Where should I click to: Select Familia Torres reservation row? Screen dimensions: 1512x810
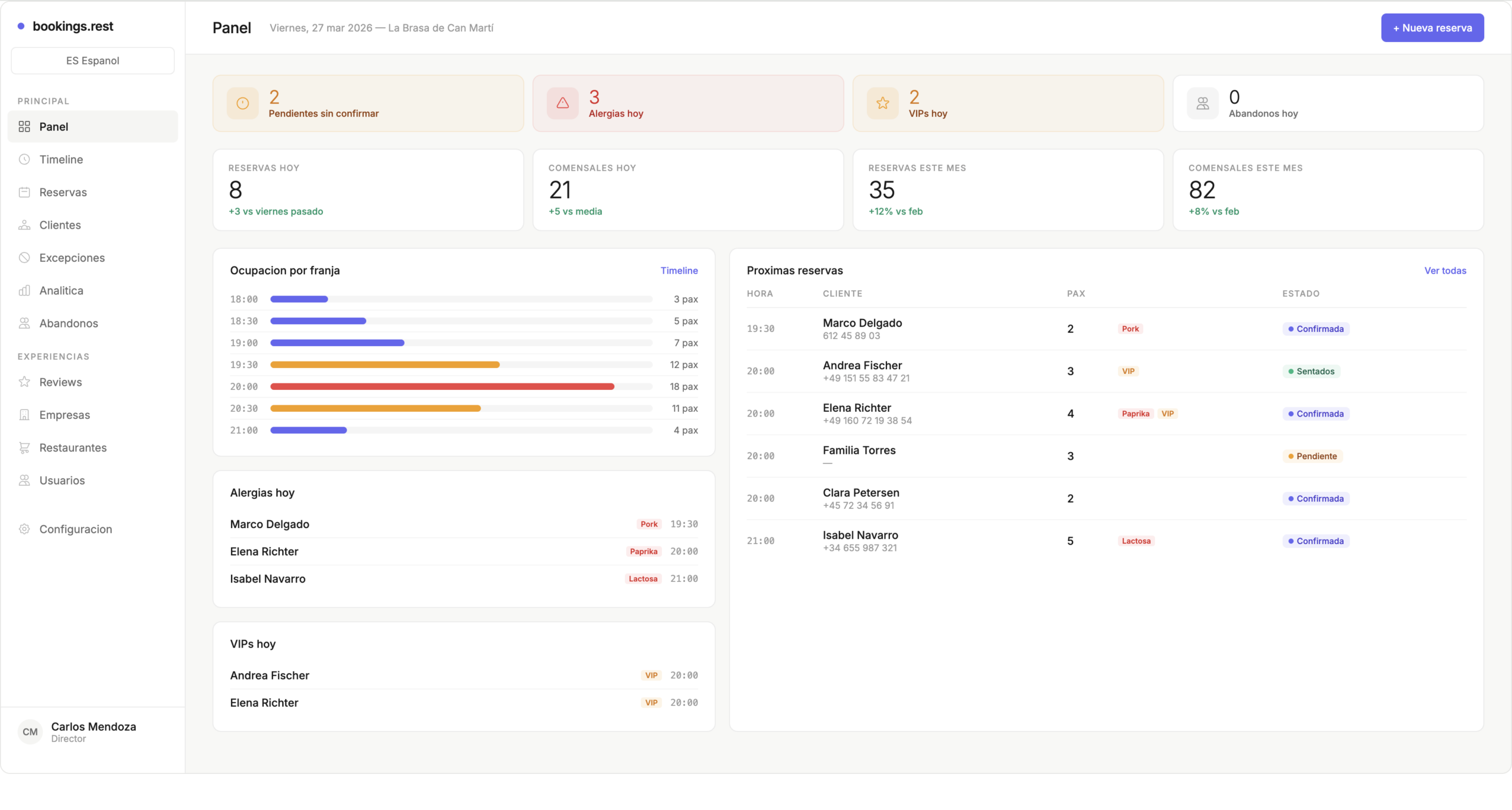click(1106, 456)
